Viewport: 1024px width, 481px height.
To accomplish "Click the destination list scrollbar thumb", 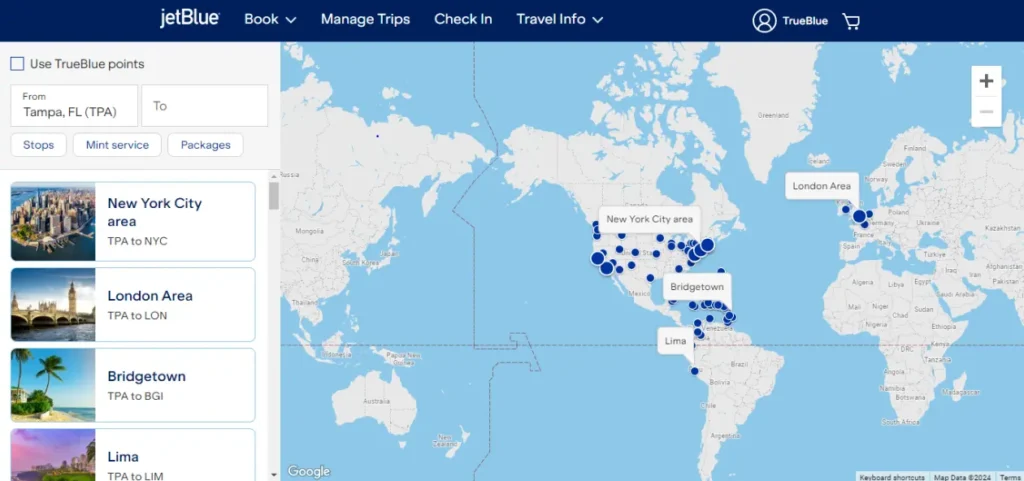I will (274, 196).
